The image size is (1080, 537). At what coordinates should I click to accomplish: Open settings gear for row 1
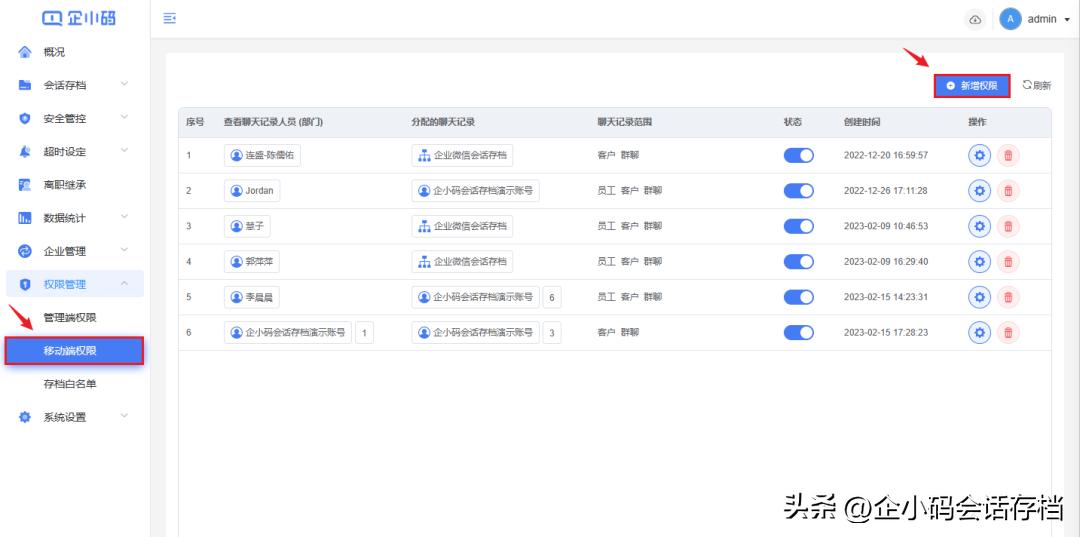(980, 155)
